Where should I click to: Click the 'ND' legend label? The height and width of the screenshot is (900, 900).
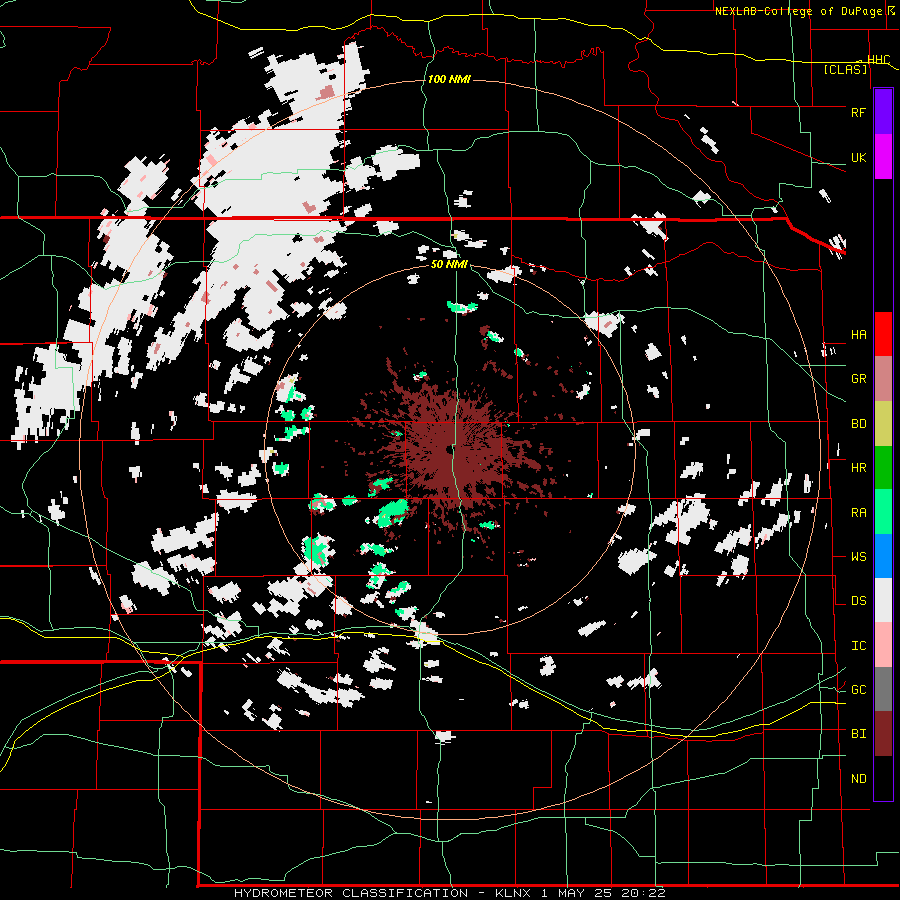pos(858,779)
